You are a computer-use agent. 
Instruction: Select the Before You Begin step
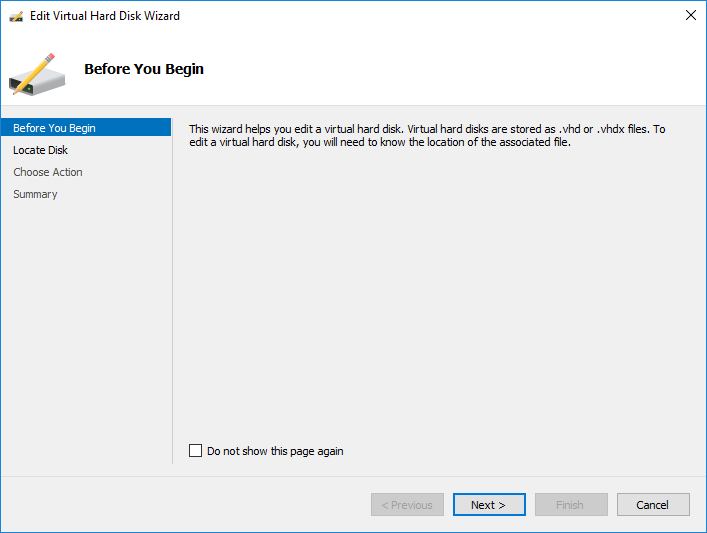[55, 128]
